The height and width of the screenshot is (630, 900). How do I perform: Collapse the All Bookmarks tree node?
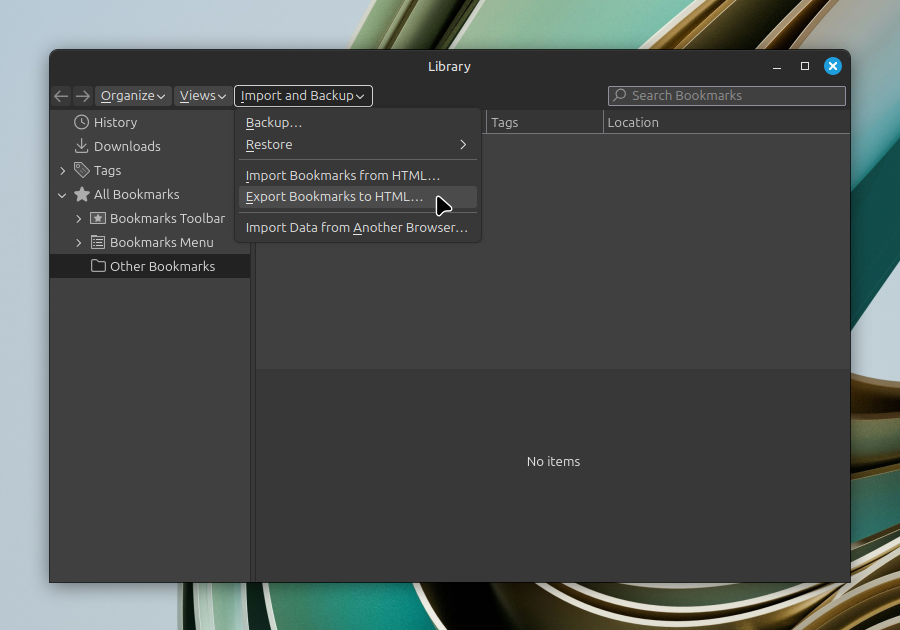click(62, 195)
